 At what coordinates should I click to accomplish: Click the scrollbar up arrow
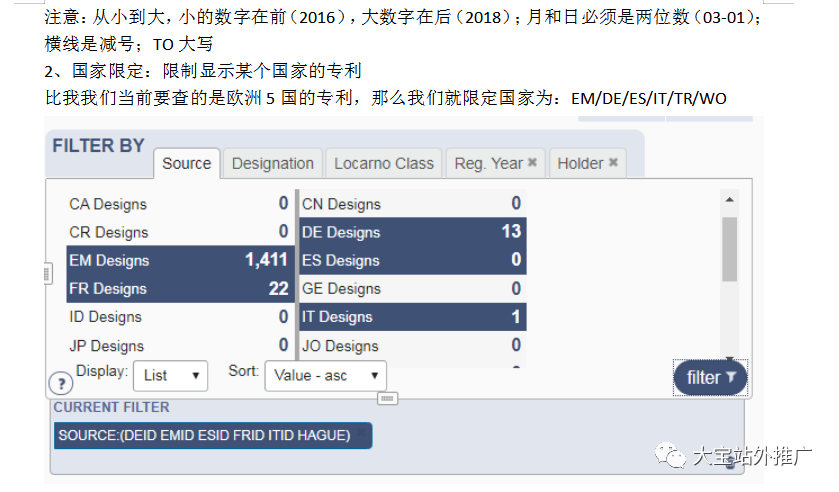729,200
